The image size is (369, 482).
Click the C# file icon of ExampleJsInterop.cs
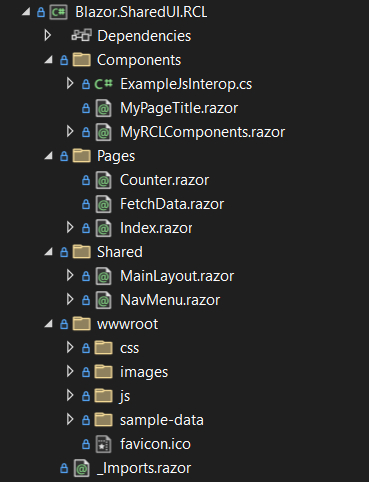point(103,84)
